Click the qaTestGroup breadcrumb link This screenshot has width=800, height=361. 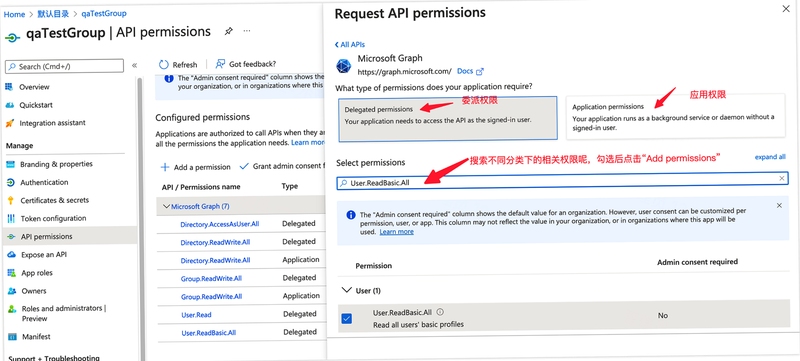(x=104, y=13)
